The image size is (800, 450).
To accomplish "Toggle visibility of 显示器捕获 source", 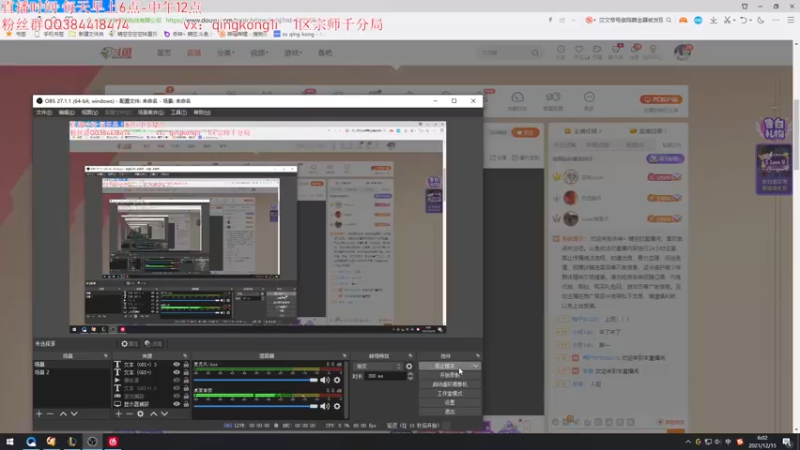I will (177, 404).
